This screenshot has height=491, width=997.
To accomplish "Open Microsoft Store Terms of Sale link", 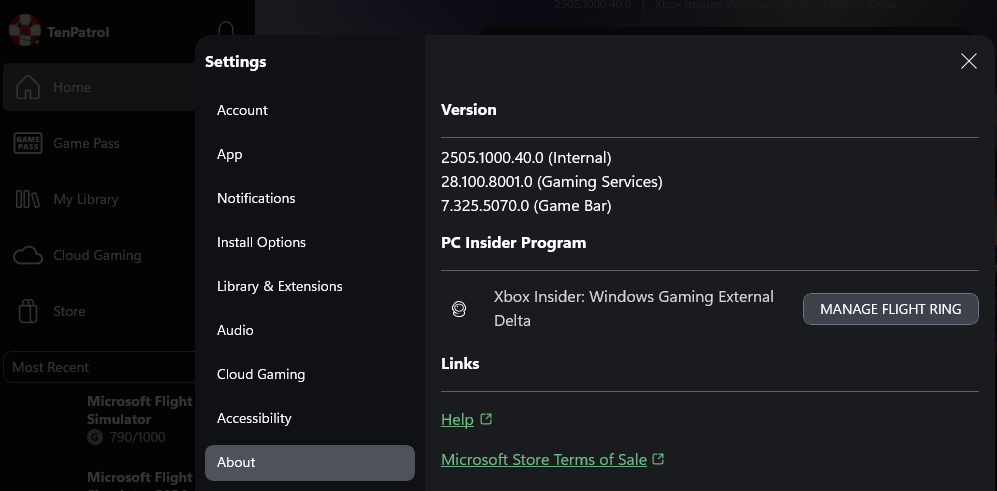I will click(543, 460).
